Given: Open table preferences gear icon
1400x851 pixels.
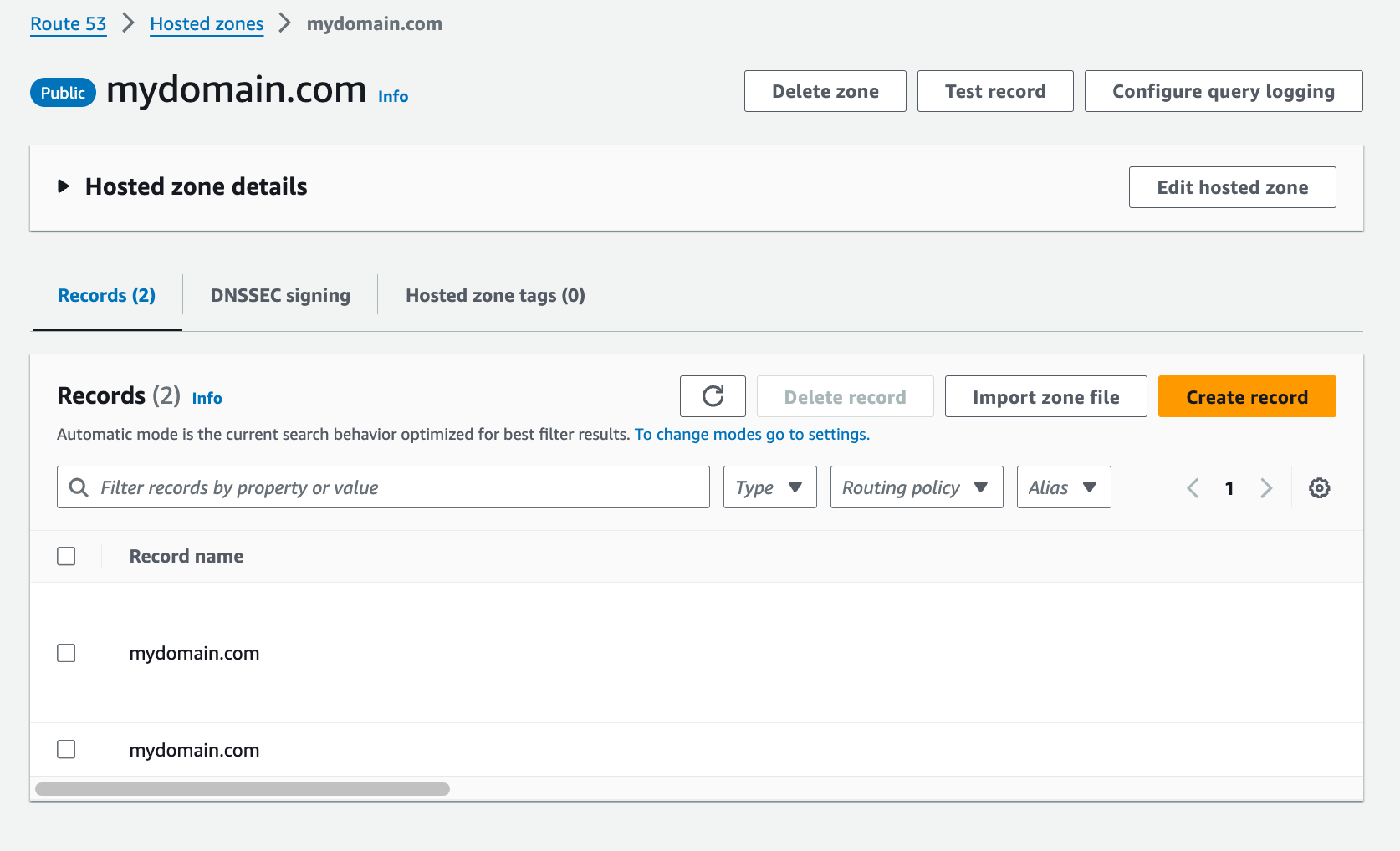Looking at the screenshot, I should point(1319,488).
